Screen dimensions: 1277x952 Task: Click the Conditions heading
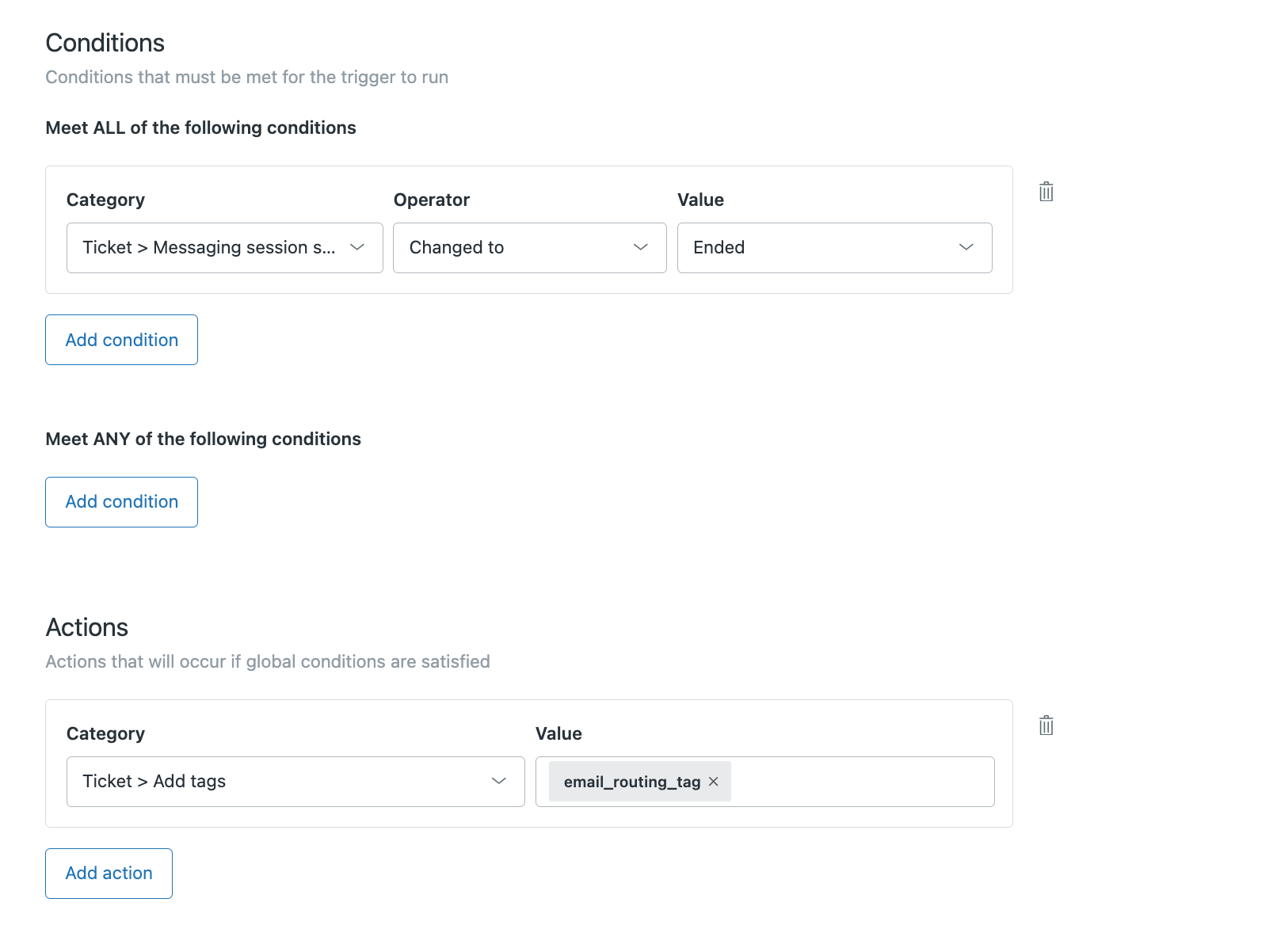105,43
